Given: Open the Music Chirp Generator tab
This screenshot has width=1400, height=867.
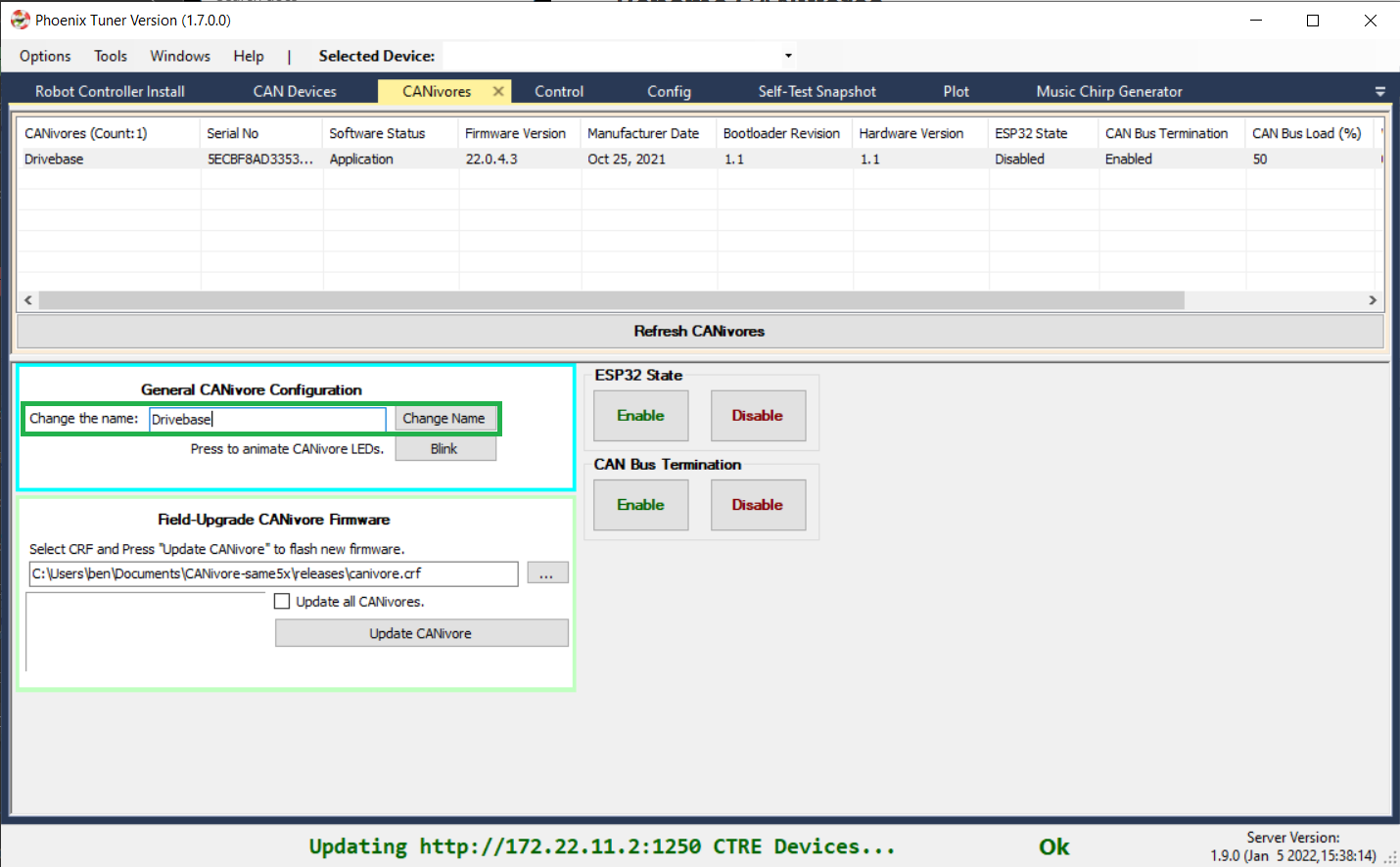Looking at the screenshot, I should pyautogui.click(x=1109, y=91).
